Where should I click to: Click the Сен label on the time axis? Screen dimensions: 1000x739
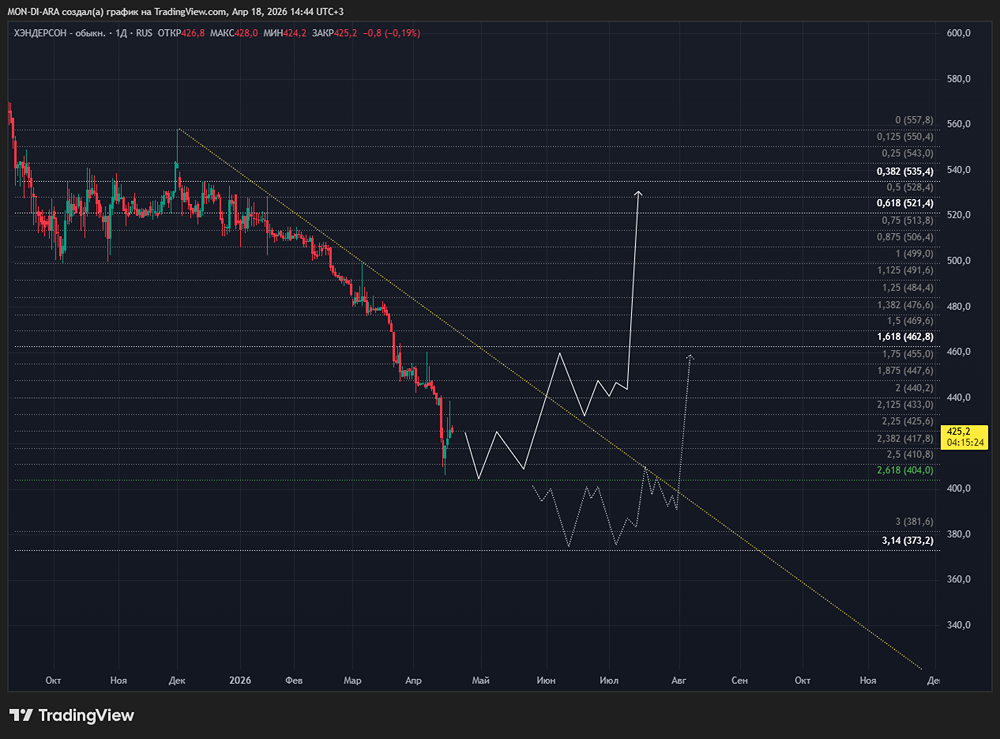pos(739,680)
